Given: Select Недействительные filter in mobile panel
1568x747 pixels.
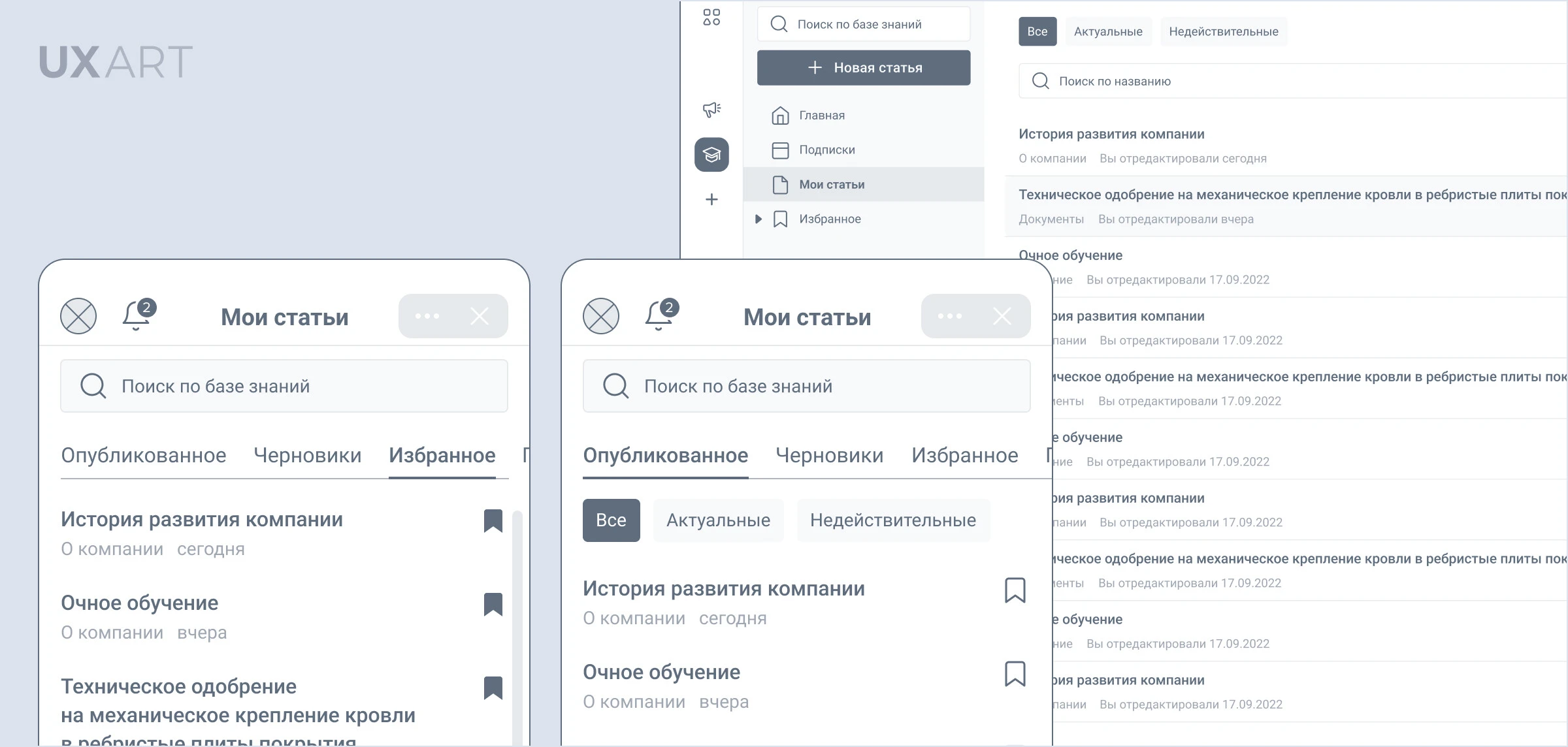Looking at the screenshot, I should [x=892, y=520].
